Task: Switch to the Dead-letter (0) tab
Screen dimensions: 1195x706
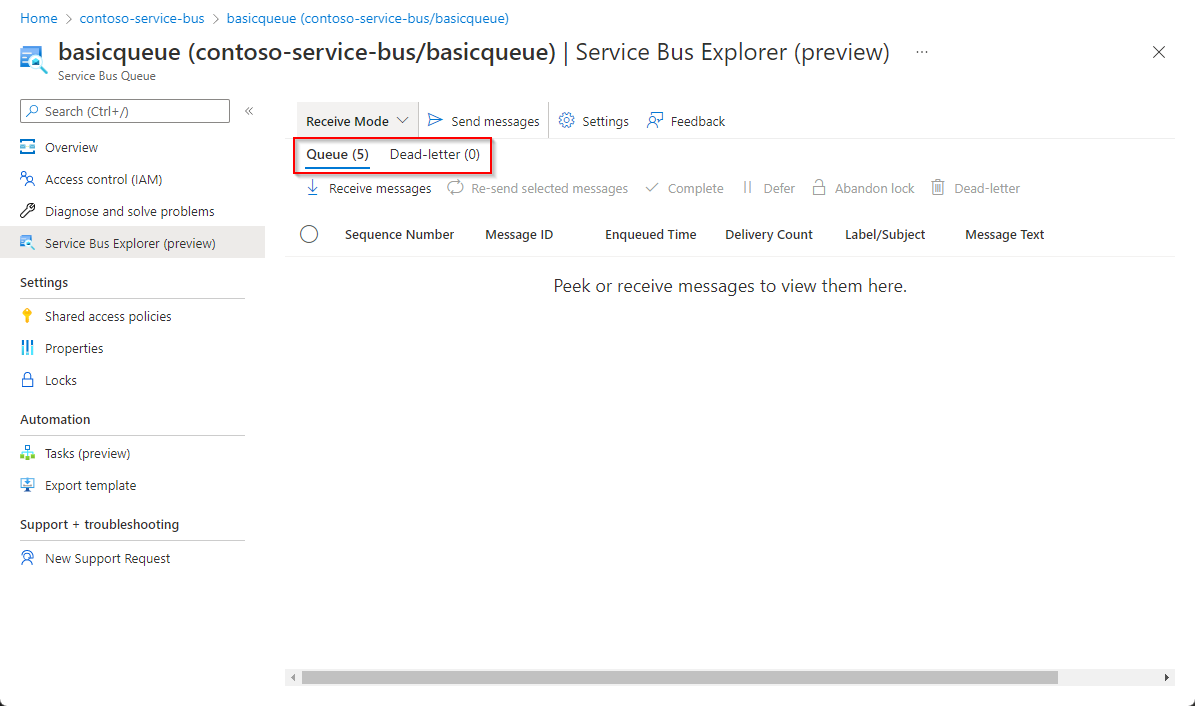Action: click(434, 154)
